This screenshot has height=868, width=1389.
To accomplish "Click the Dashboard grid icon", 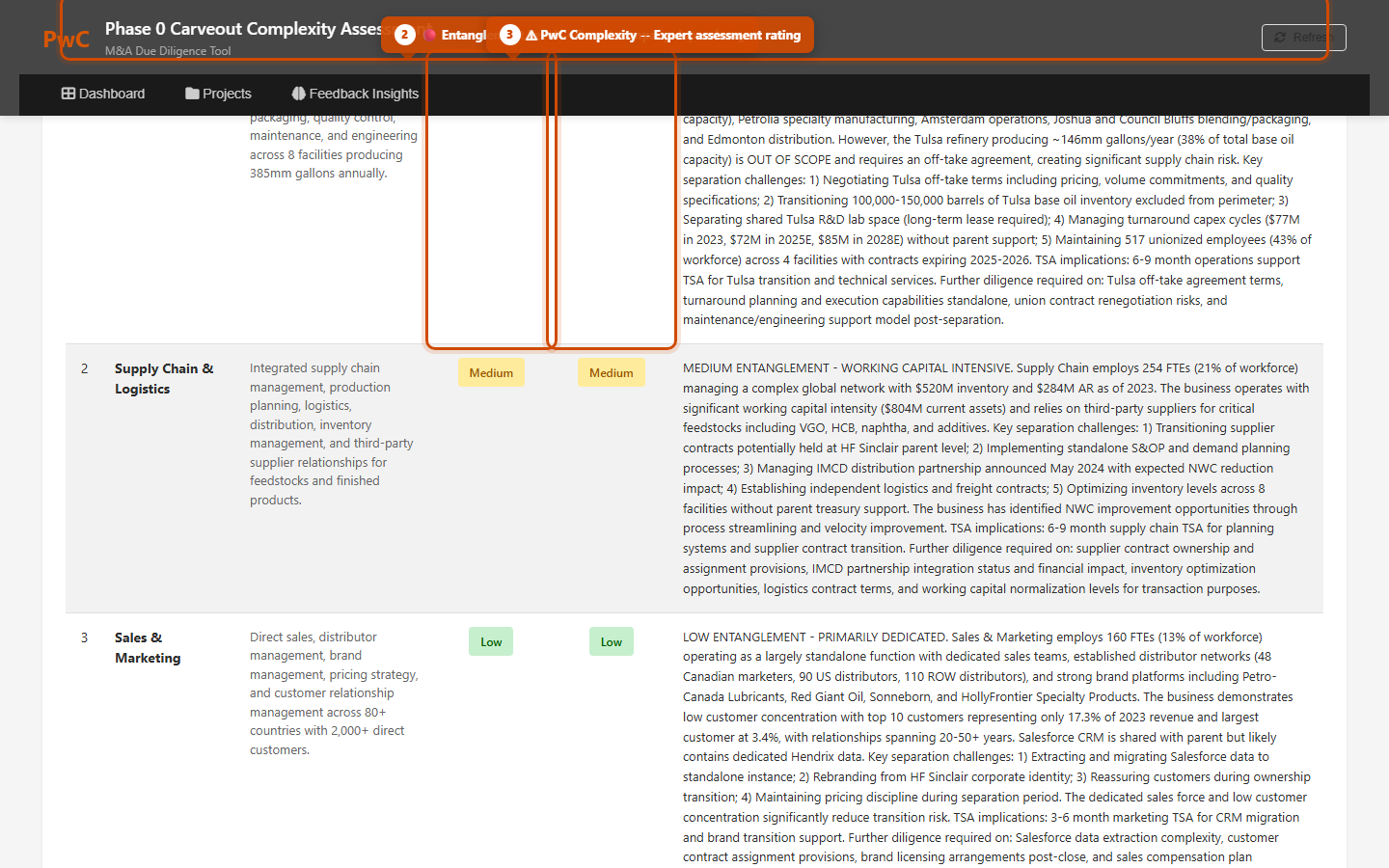I will [68, 94].
